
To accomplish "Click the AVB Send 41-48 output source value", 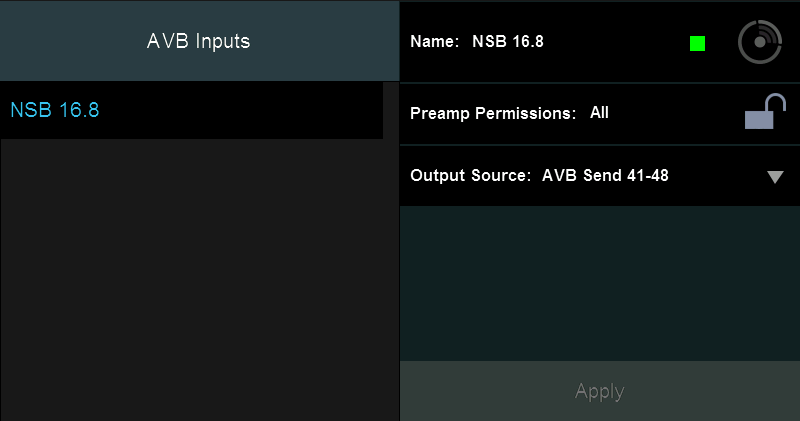I will 605,176.
